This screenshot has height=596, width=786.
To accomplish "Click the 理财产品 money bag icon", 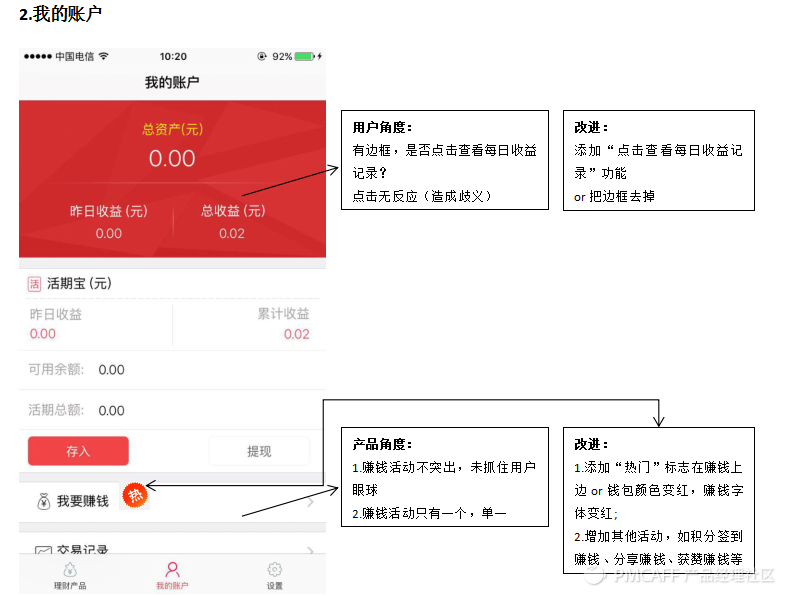I will [70, 569].
